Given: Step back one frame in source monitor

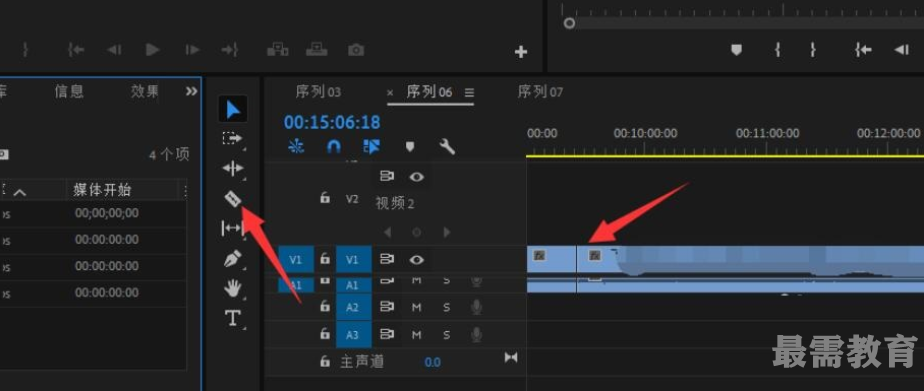Looking at the screenshot, I should [114, 50].
